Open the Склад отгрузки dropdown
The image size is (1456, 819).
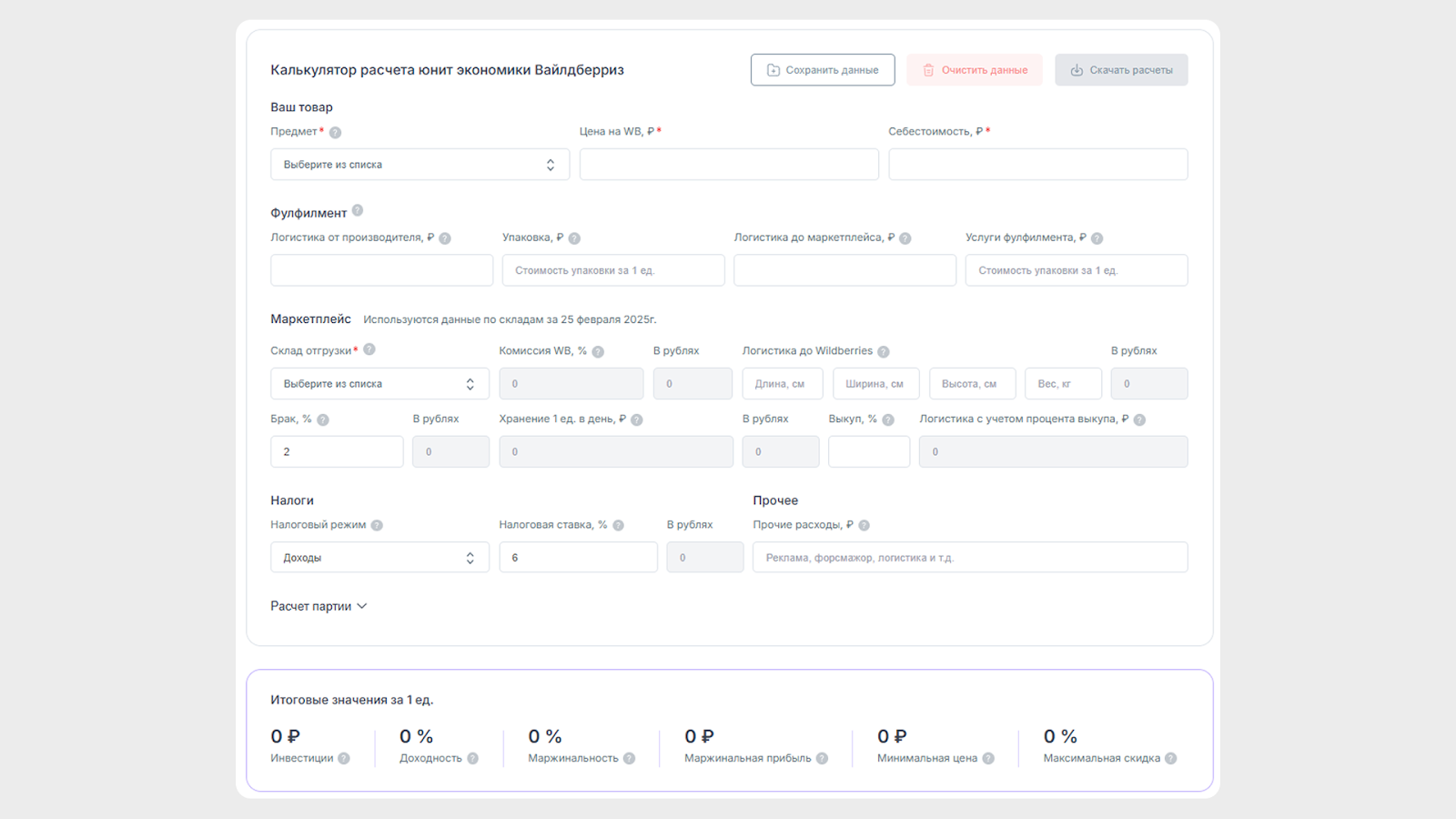coord(379,384)
